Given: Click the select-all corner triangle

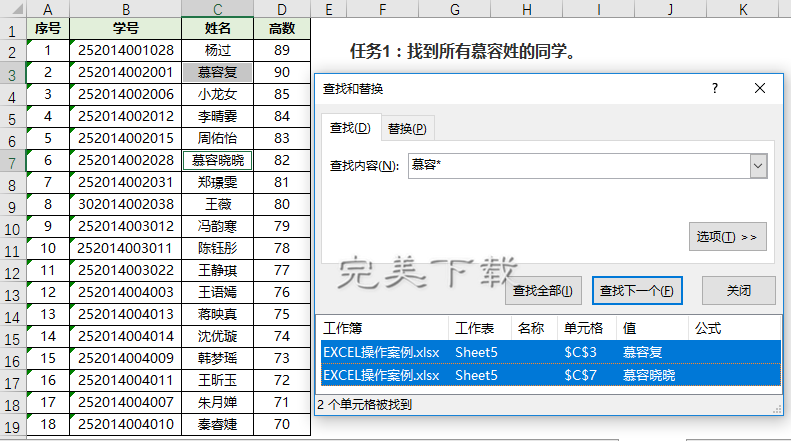Looking at the screenshot, I should 13,9.
